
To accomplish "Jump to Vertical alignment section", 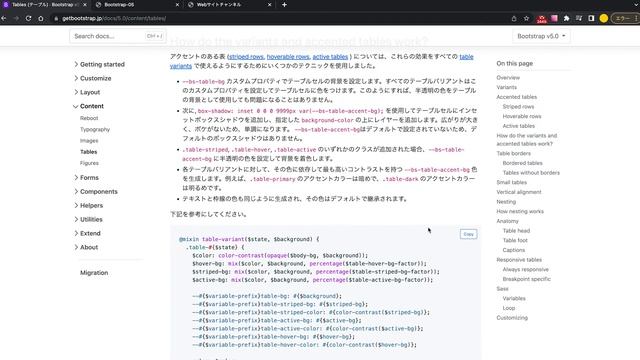I will point(519,192).
